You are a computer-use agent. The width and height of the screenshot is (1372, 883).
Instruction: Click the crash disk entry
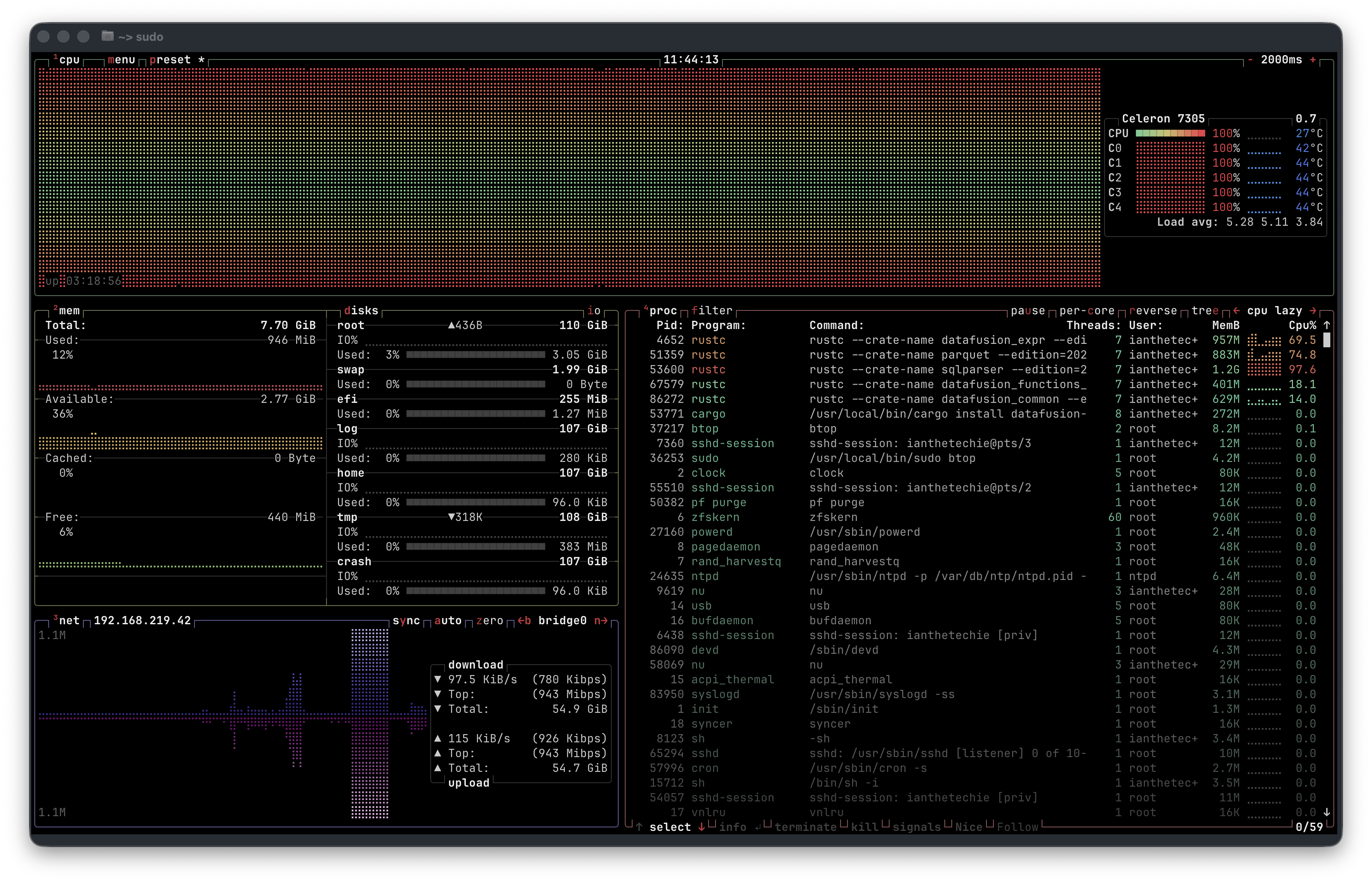[354, 562]
